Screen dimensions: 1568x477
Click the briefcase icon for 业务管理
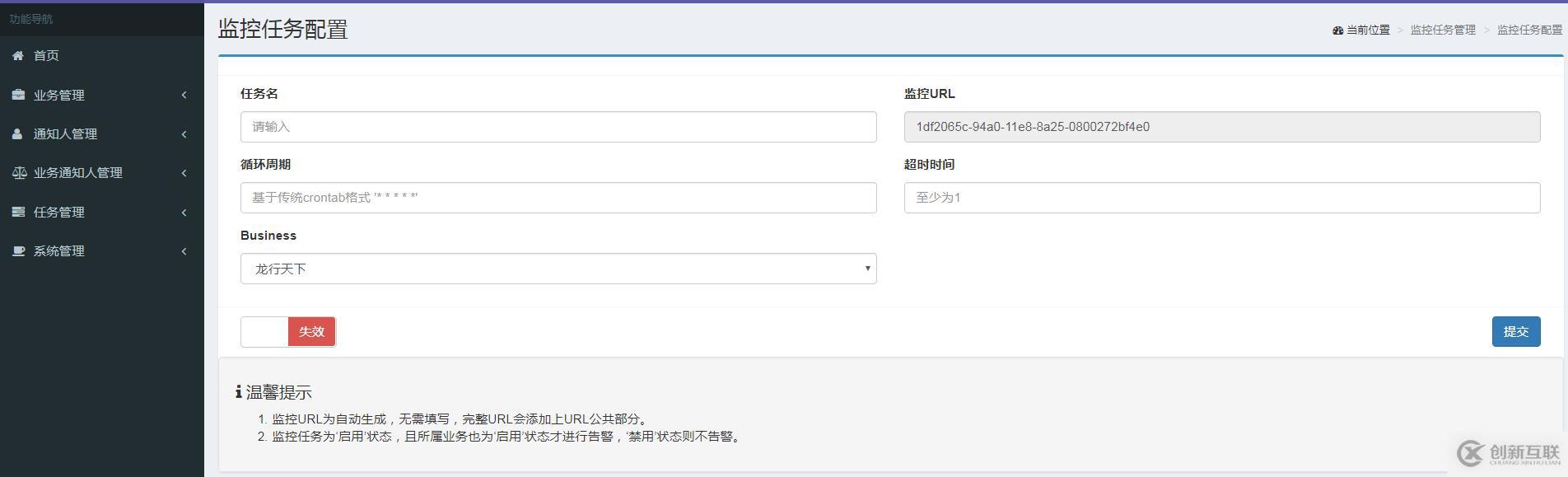point(18,95)
